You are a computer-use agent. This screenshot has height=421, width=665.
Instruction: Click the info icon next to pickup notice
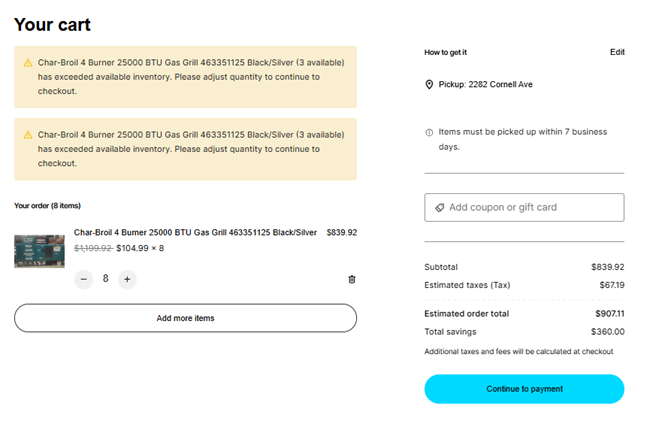tap(429, 132)
